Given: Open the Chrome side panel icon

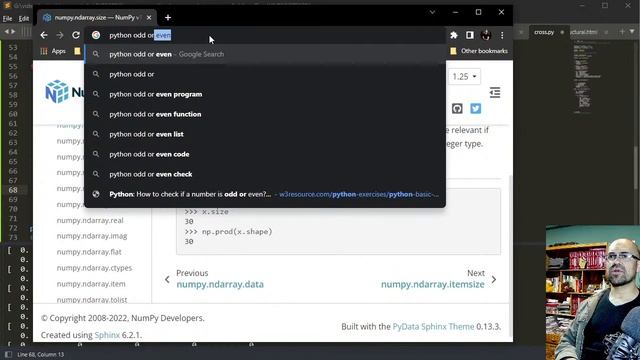Looking at the screenshot, I should pyautogui.click(x=470, y=35).
